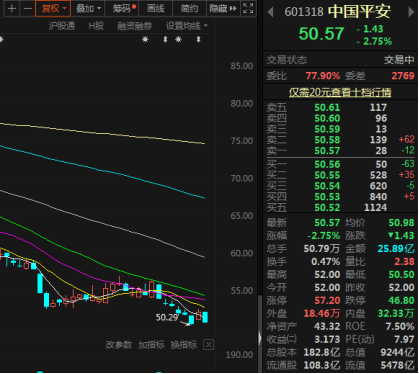Image resolution: width=419 pixels, height=374 pixels.
Task: Open fullscreen chart view icon
Action: [248, 8]
